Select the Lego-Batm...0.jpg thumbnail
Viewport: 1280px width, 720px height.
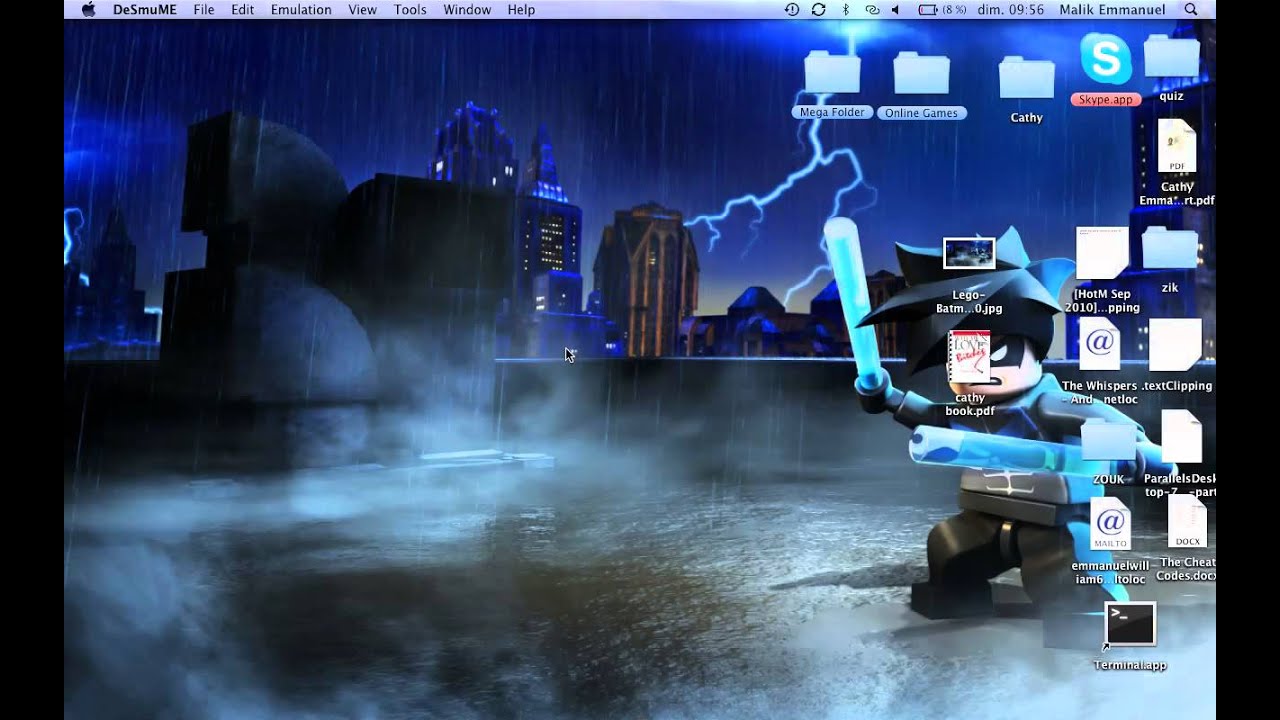969,254
